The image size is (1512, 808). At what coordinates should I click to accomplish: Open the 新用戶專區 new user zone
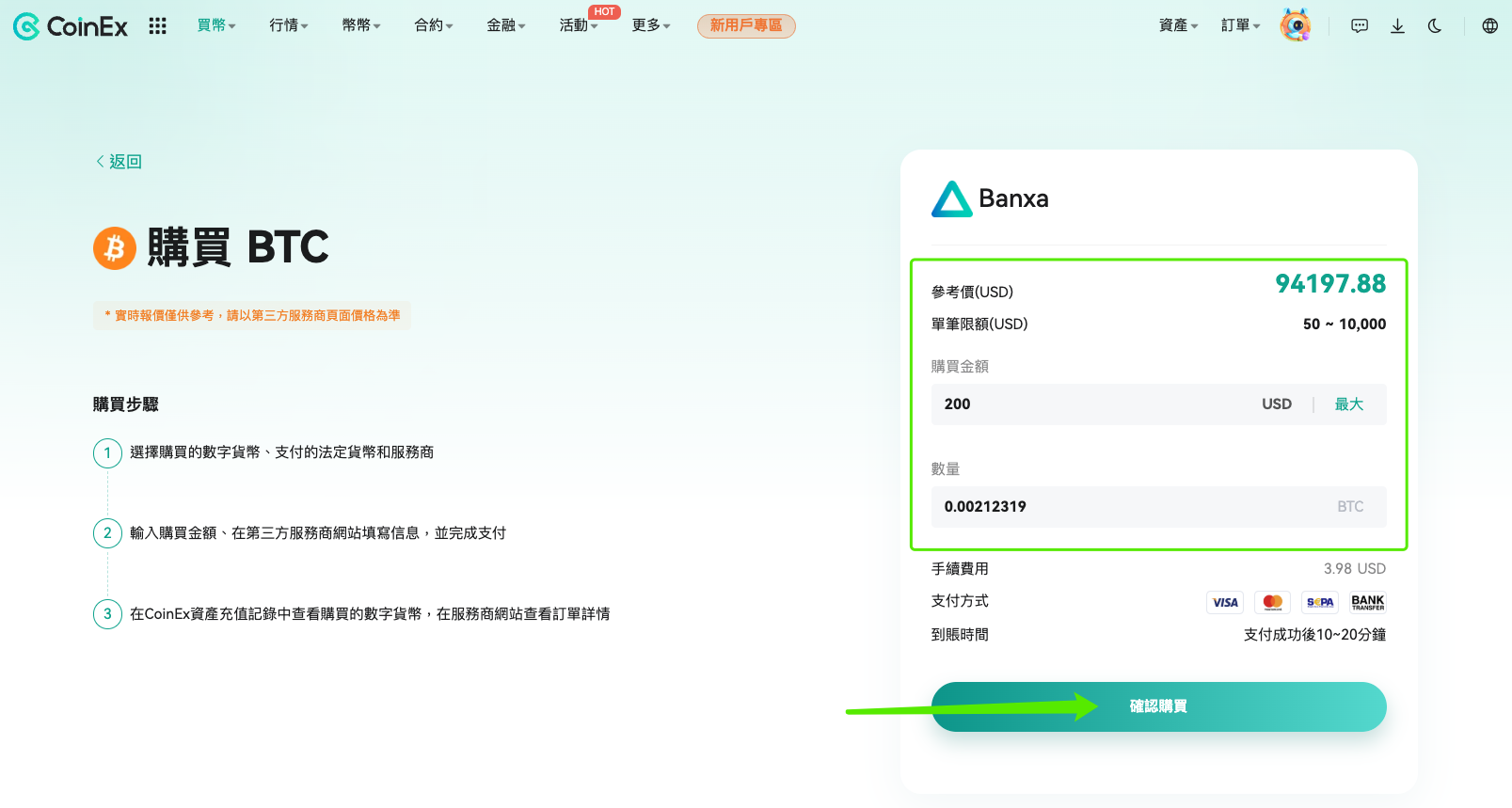(746, 25)
